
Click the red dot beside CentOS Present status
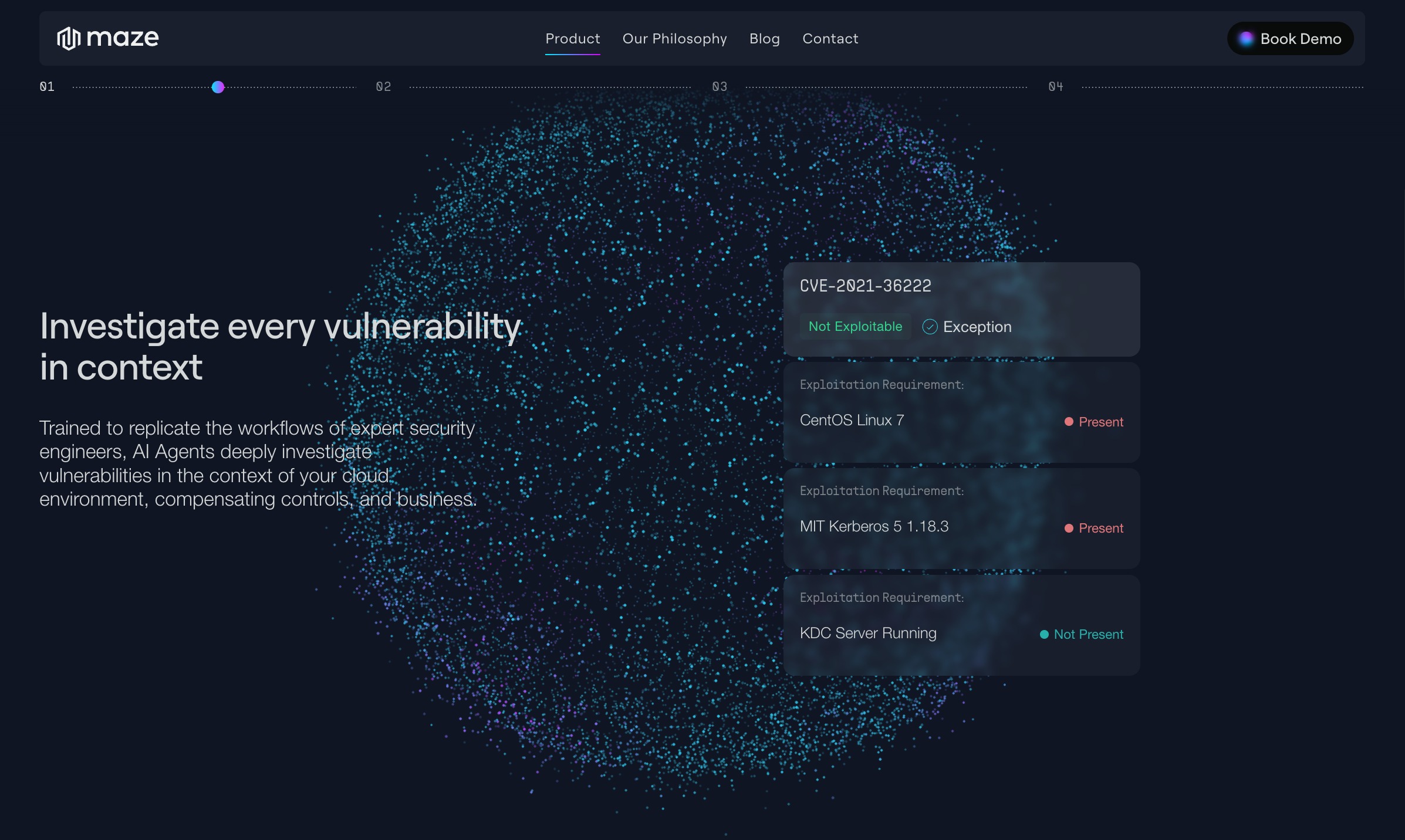pos(1069,422)
